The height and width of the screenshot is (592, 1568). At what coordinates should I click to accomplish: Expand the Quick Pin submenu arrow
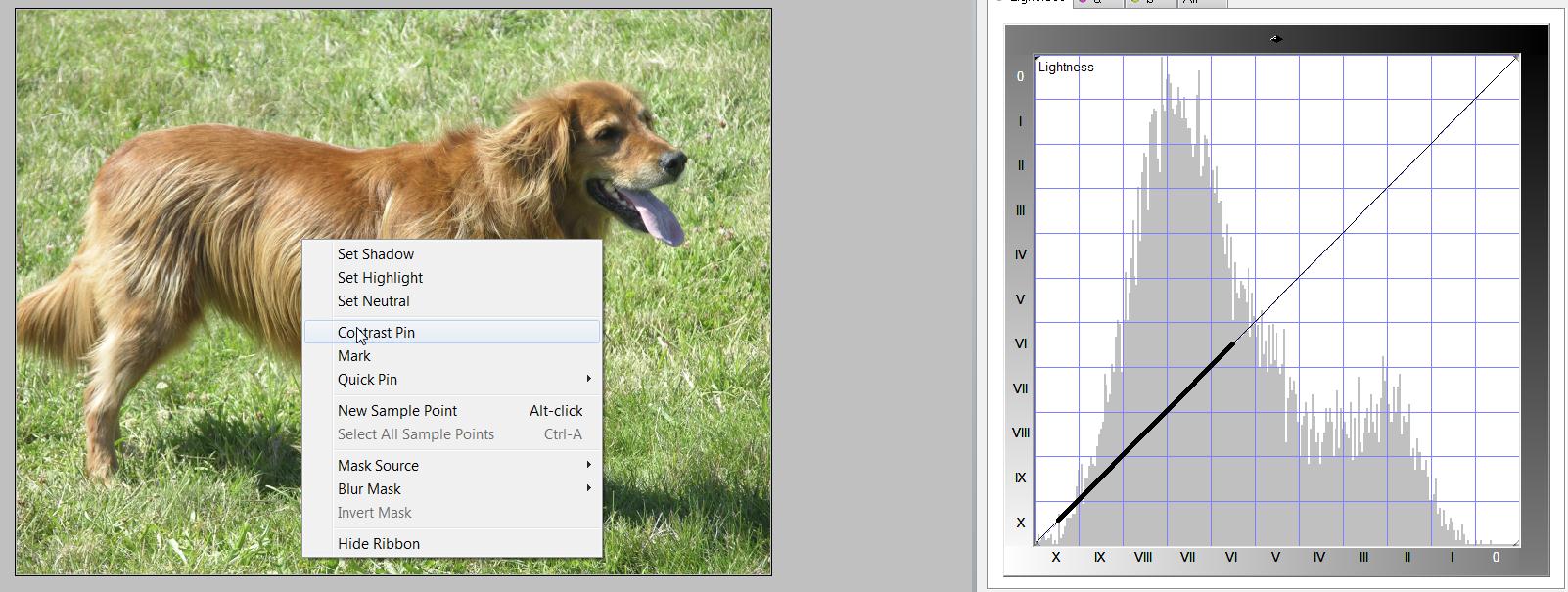(588, 379)
